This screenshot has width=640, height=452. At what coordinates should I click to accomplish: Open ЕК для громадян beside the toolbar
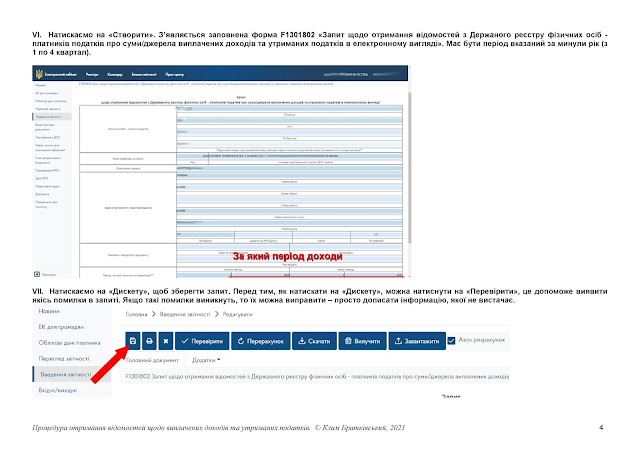pos(61,327)
